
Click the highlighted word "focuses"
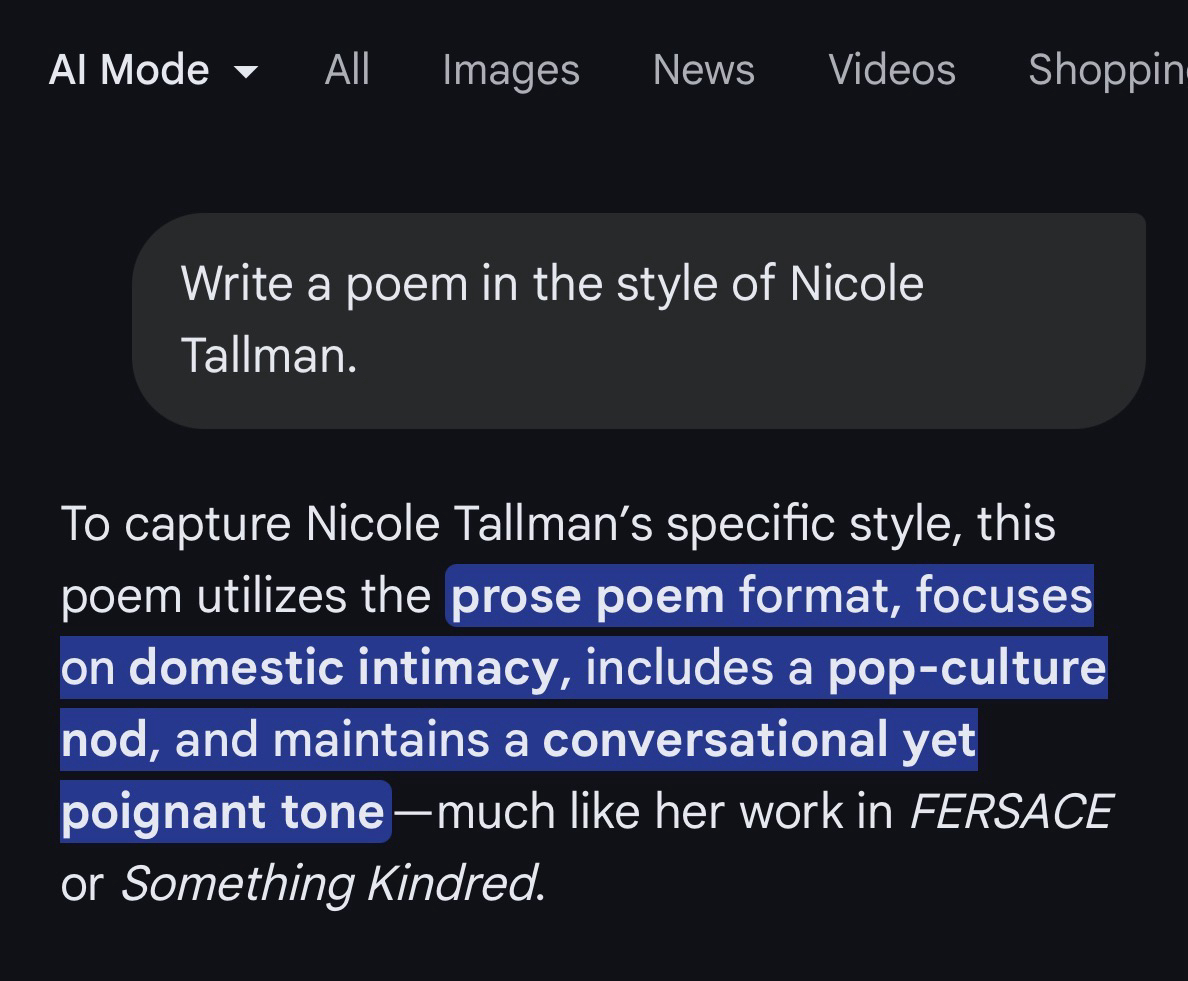tap(1003, 597)
